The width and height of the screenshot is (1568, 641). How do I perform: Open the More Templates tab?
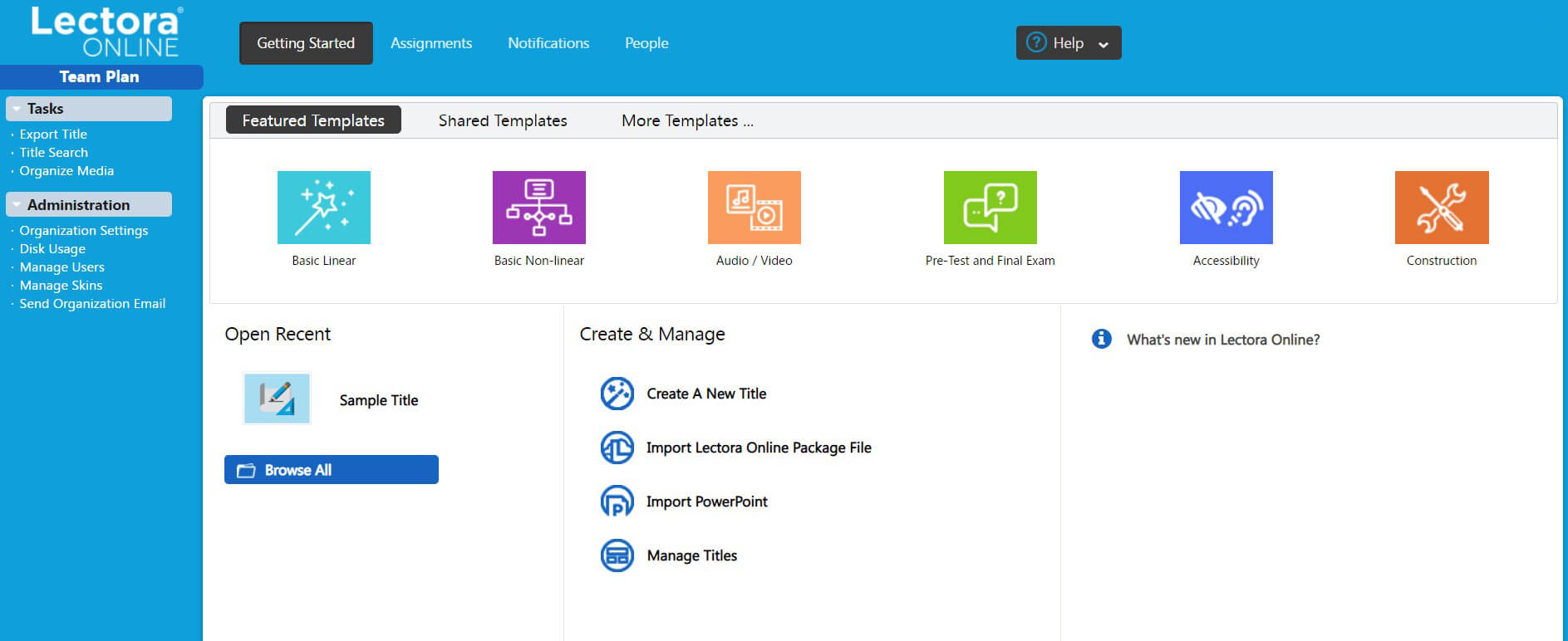pos(687,120)
